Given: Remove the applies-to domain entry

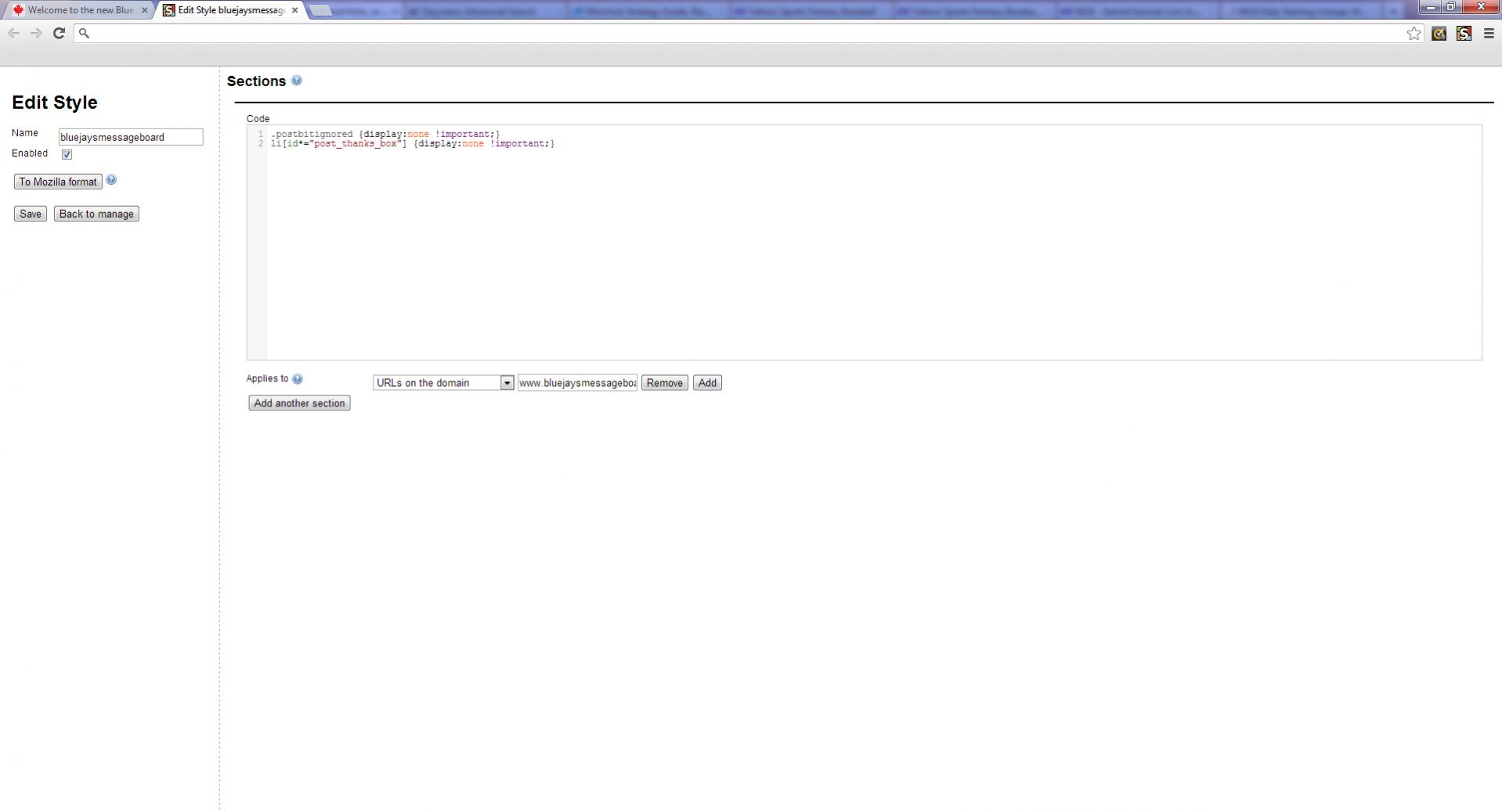Looking at the screenshot, I should 664,383.
